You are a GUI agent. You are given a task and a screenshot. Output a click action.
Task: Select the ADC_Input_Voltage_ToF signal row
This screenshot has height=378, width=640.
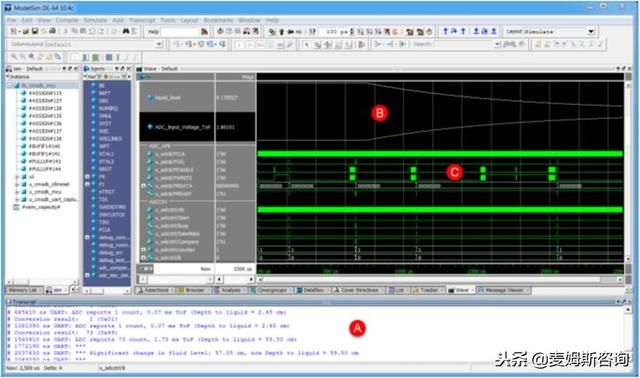198,127
